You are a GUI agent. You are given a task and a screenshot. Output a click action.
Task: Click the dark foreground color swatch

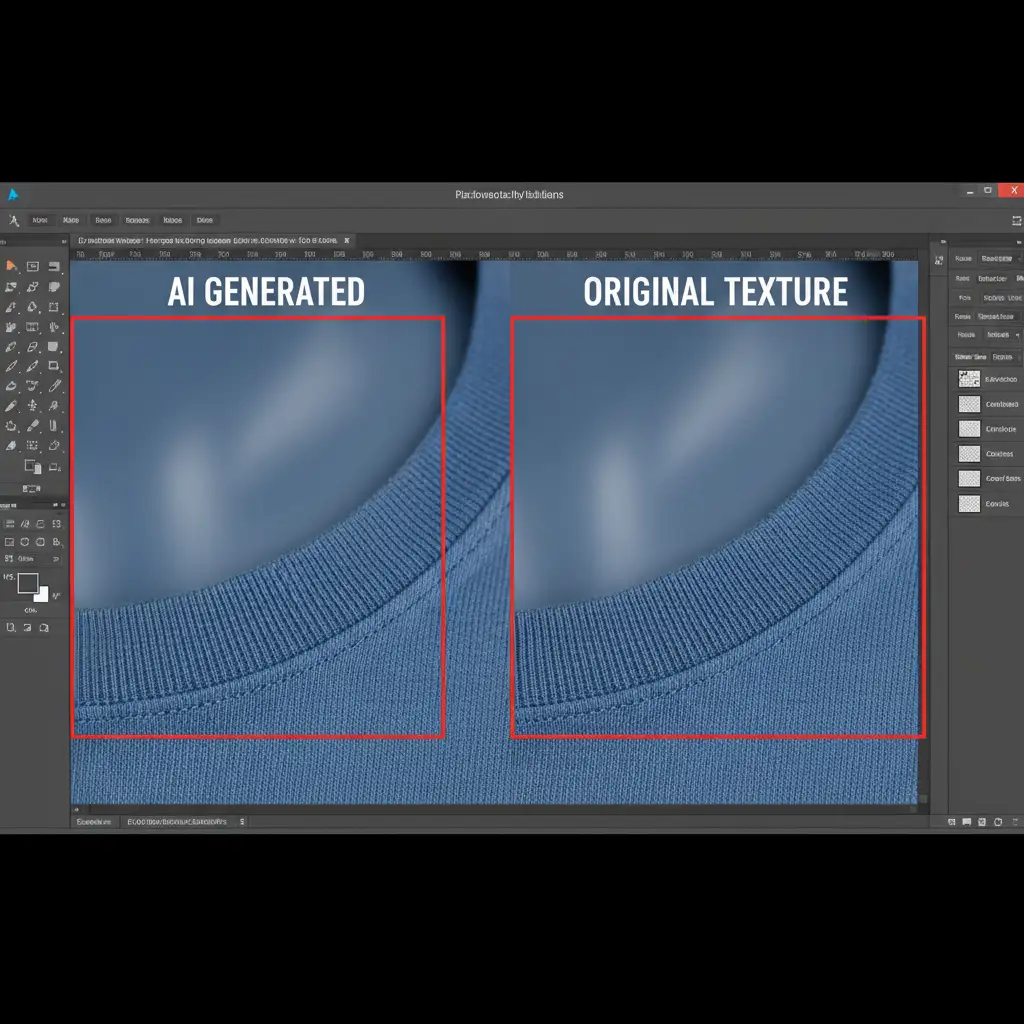(27, 583)
